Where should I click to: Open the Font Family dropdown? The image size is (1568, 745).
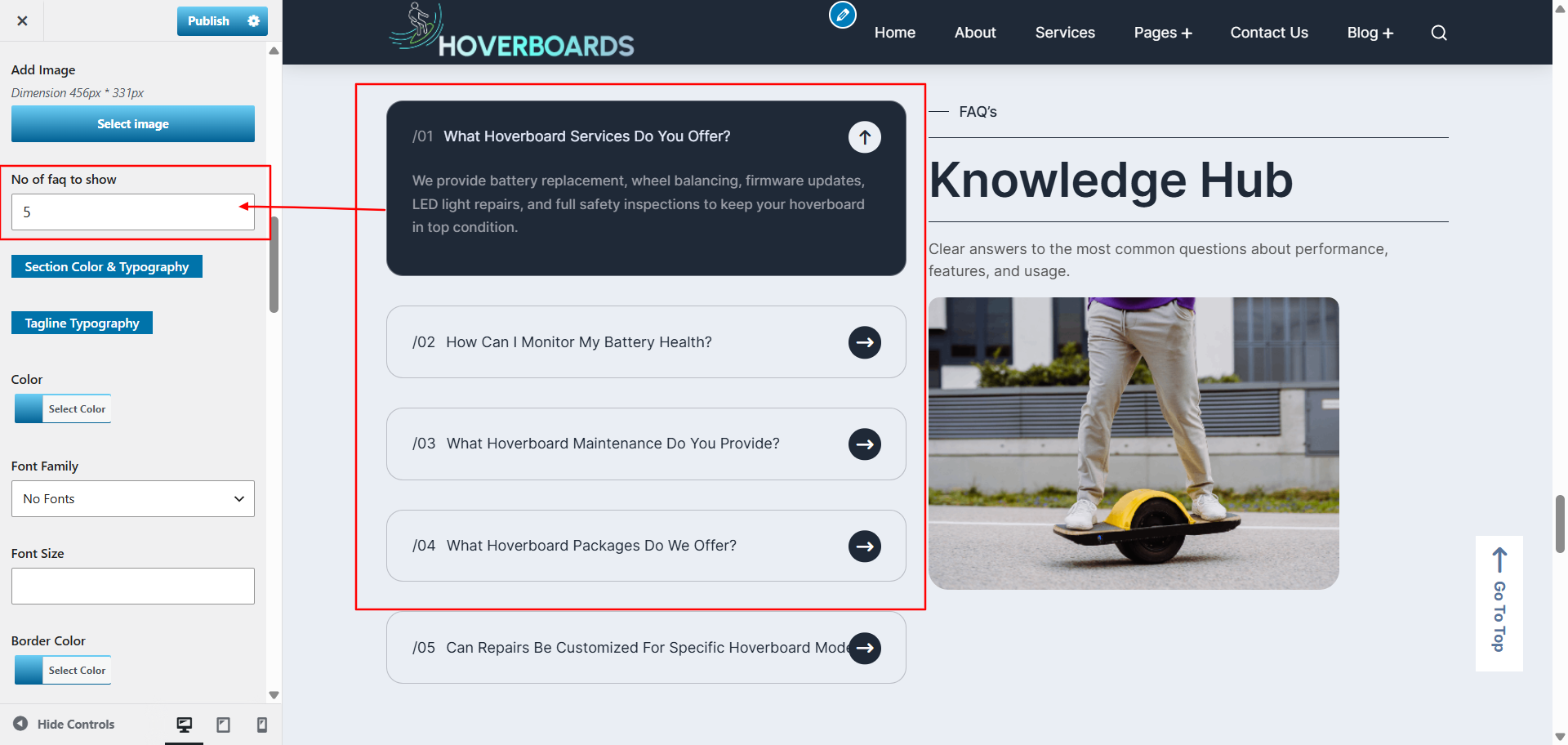pyautogui.click(x=133, y=499)
